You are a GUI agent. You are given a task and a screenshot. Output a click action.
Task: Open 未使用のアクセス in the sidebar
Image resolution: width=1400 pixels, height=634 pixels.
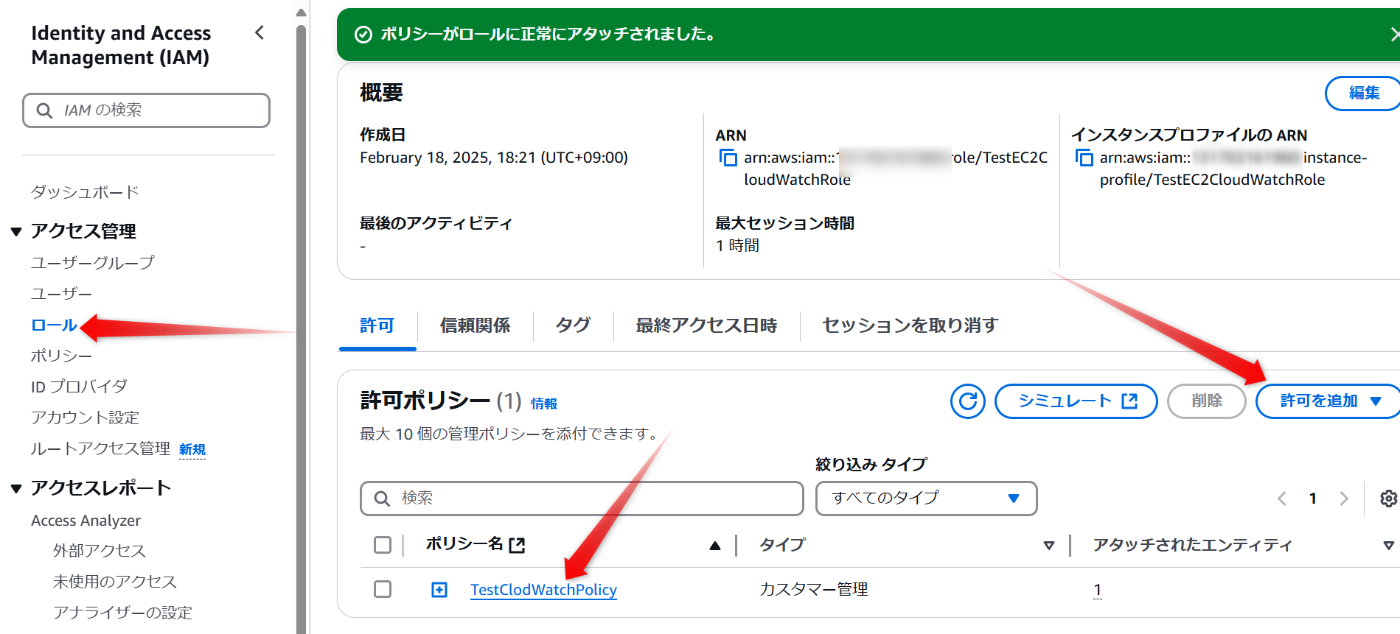point(115,581)
